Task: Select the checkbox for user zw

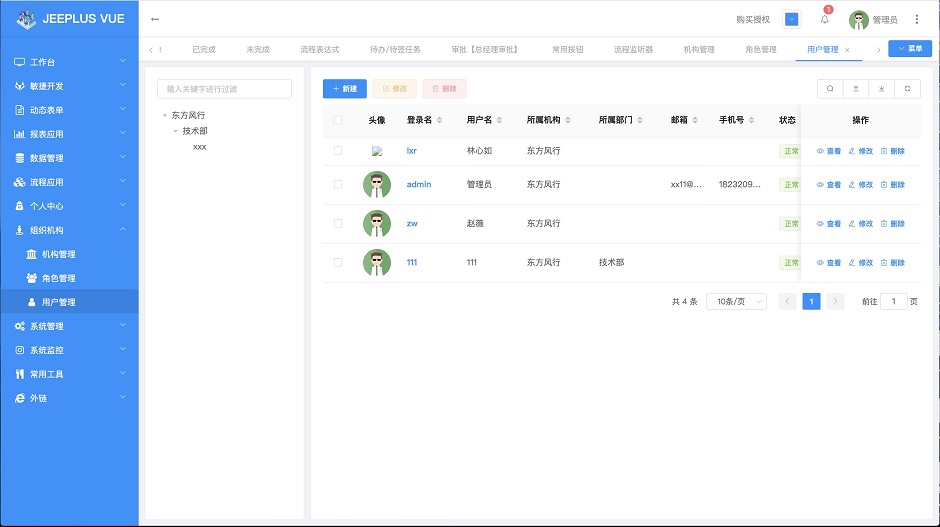Action: click(338, 224)
